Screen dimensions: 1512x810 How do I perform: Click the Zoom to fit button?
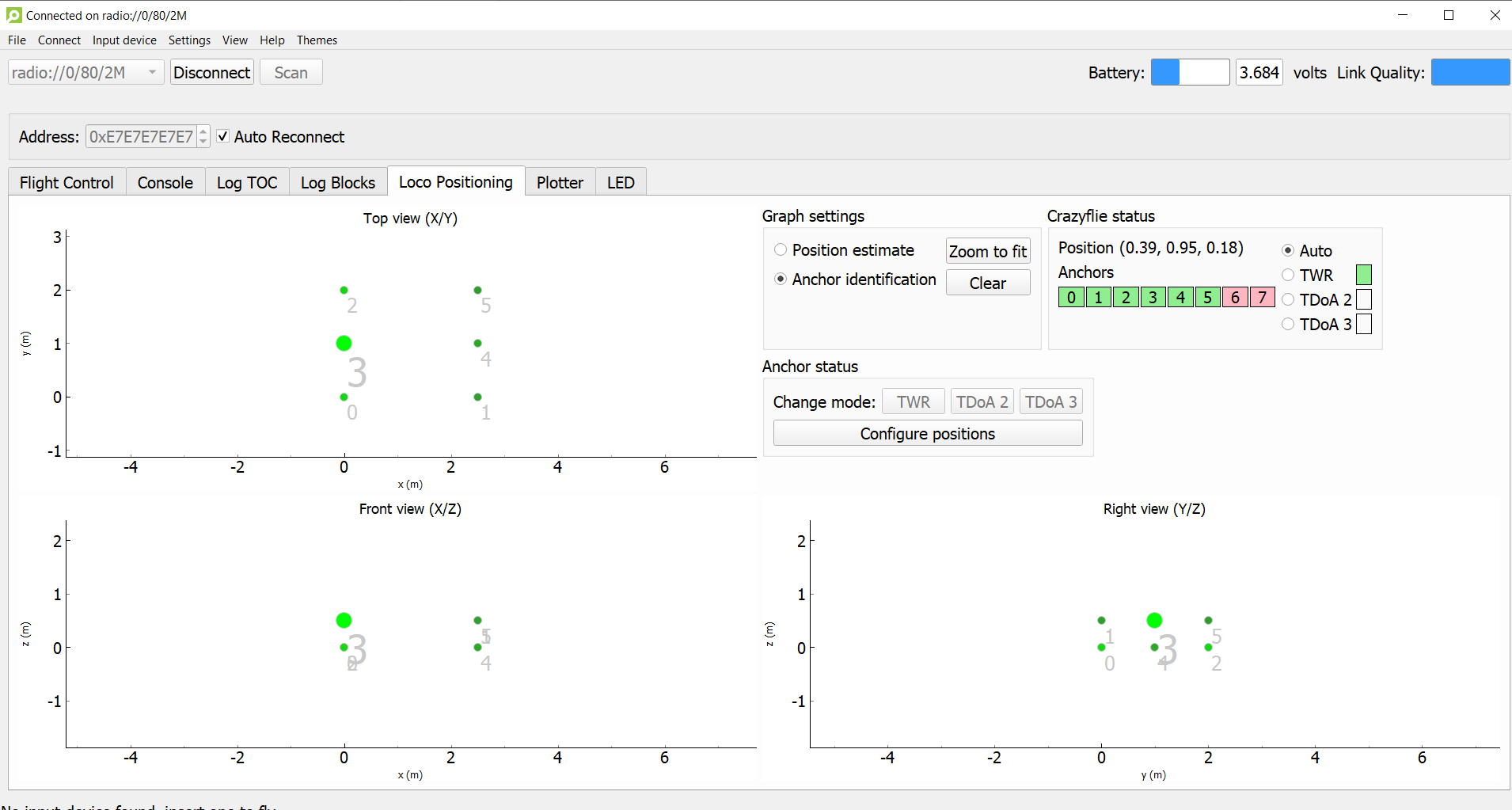click(987, 251)
